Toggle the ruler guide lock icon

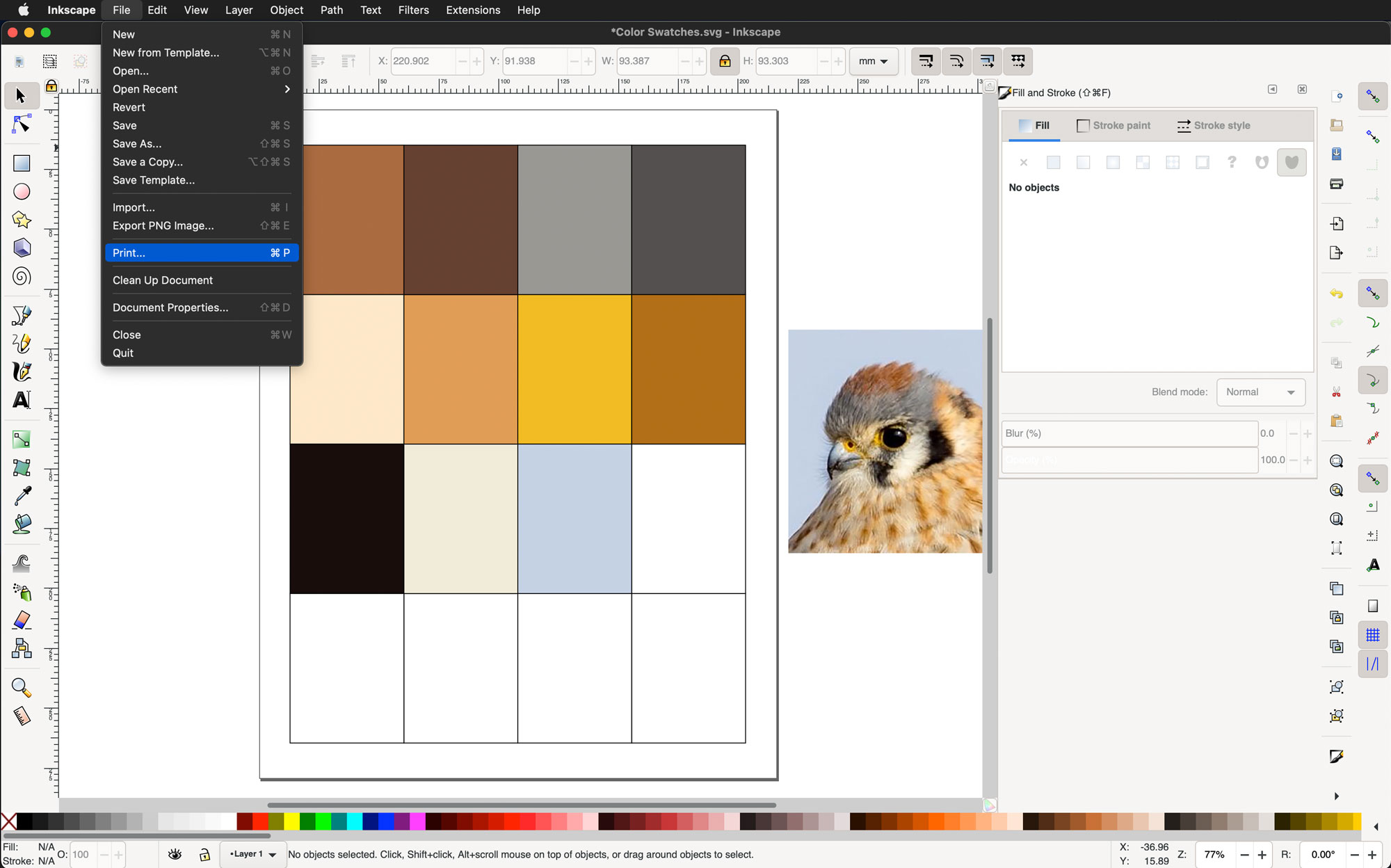(x=51, y=86)
